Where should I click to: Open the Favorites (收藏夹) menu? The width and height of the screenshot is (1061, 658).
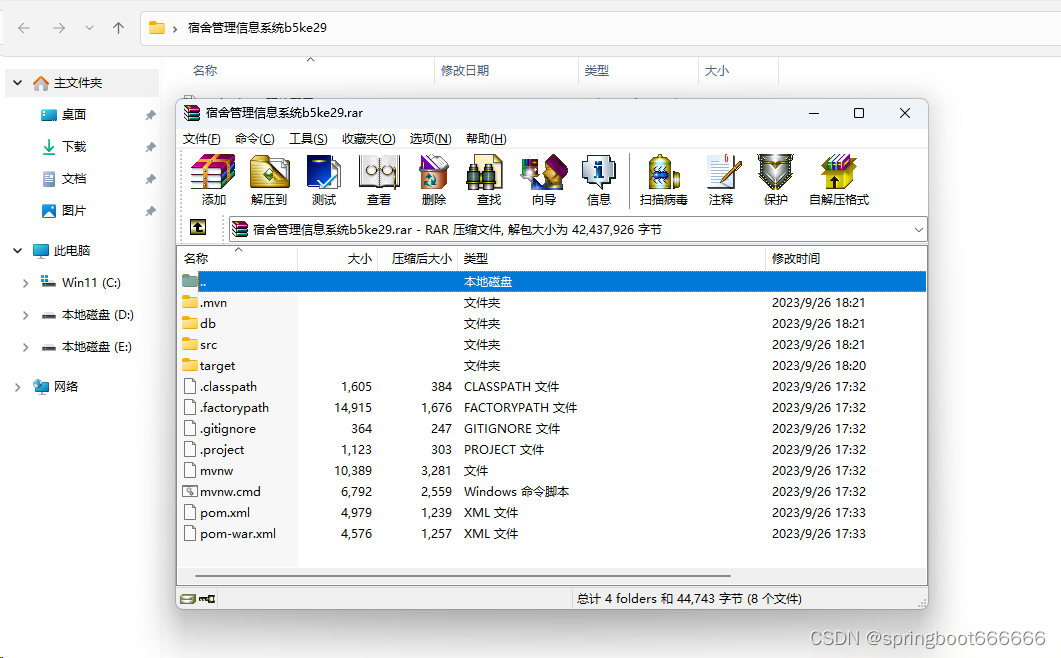369,139
